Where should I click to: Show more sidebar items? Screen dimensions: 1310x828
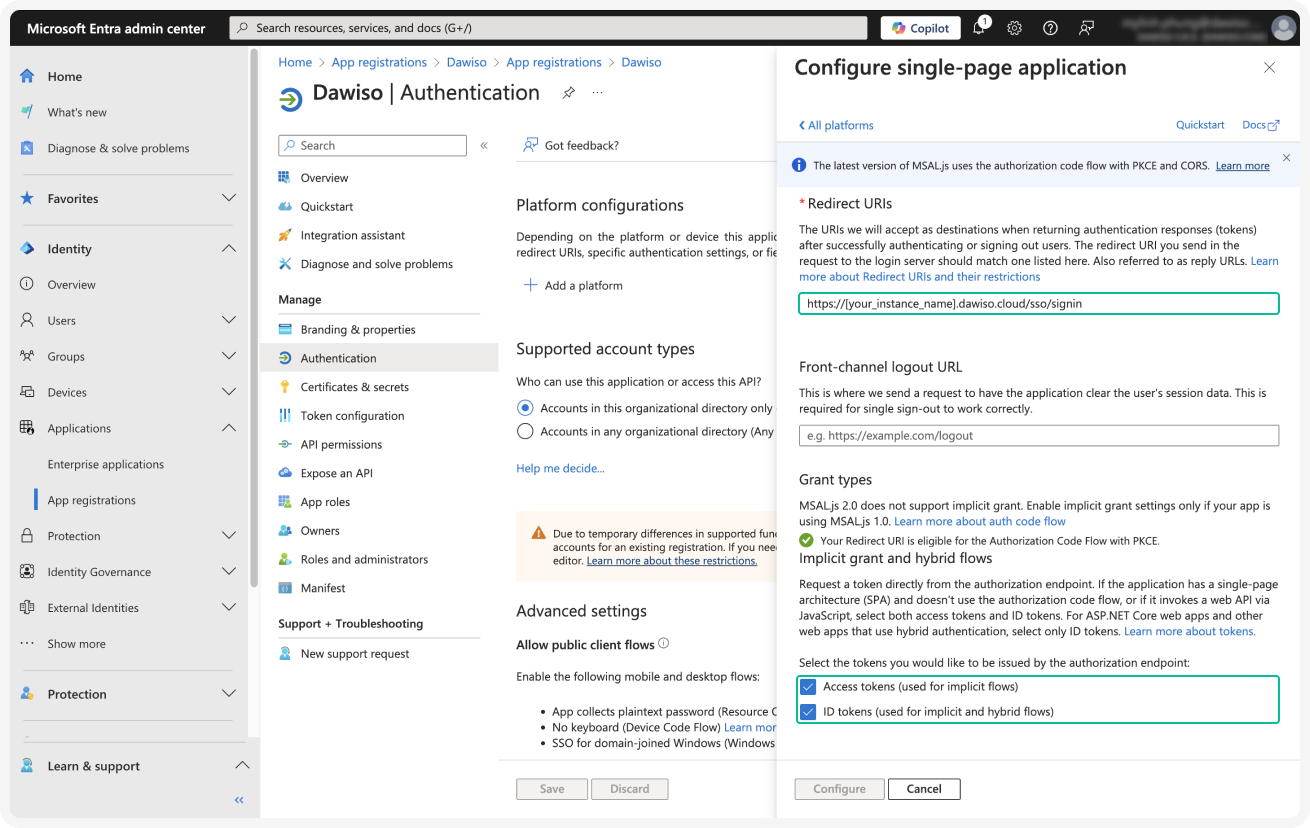click(76, 644)
